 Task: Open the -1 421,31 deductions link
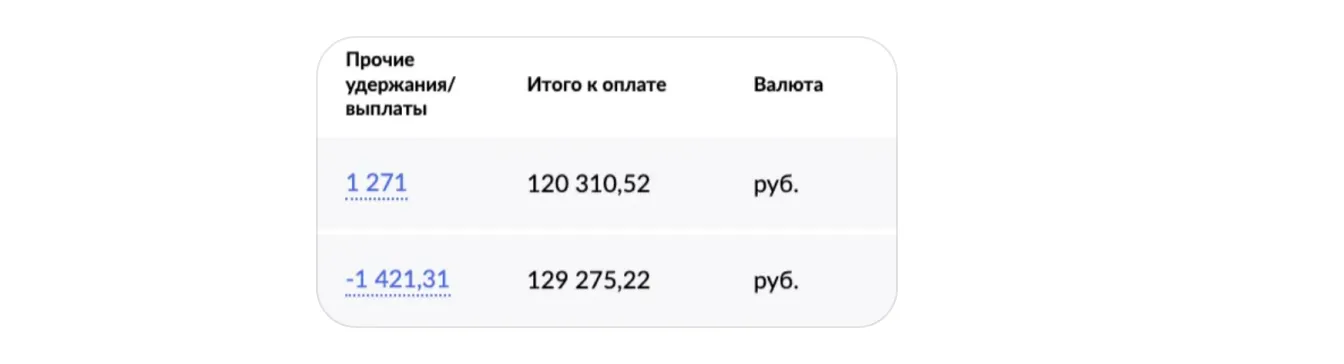(x=397, y=280)
